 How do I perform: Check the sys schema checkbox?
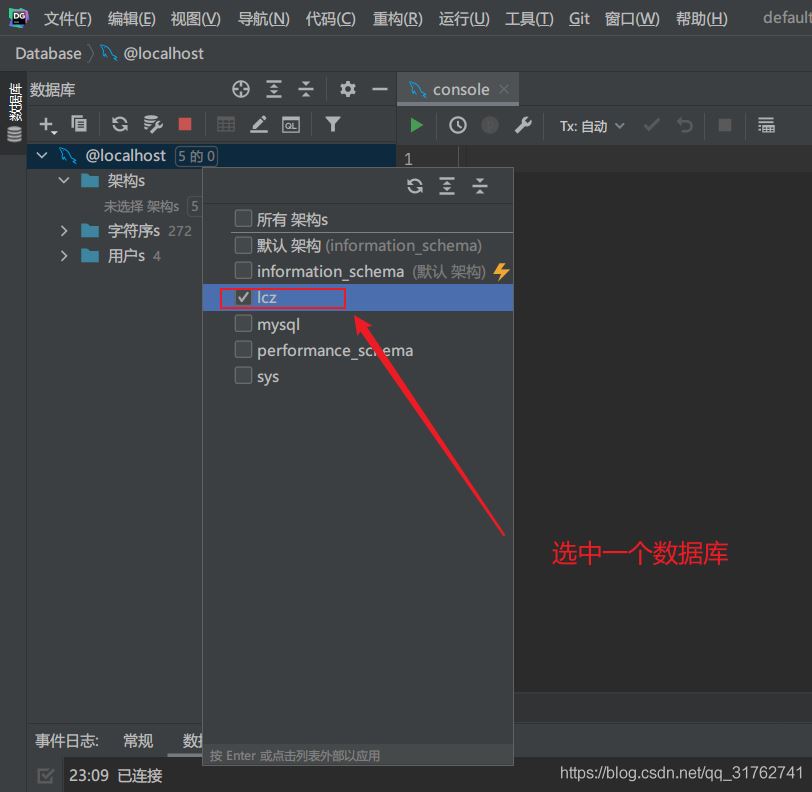point(243,376)
